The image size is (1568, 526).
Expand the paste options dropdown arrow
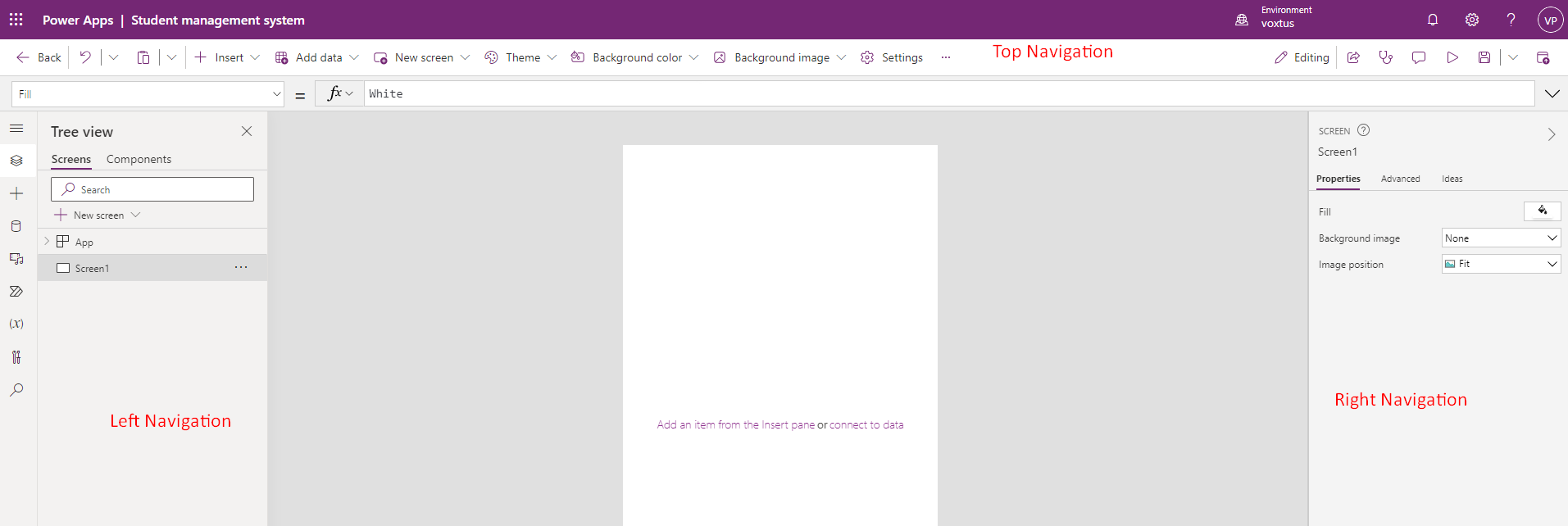coord(171,57)
